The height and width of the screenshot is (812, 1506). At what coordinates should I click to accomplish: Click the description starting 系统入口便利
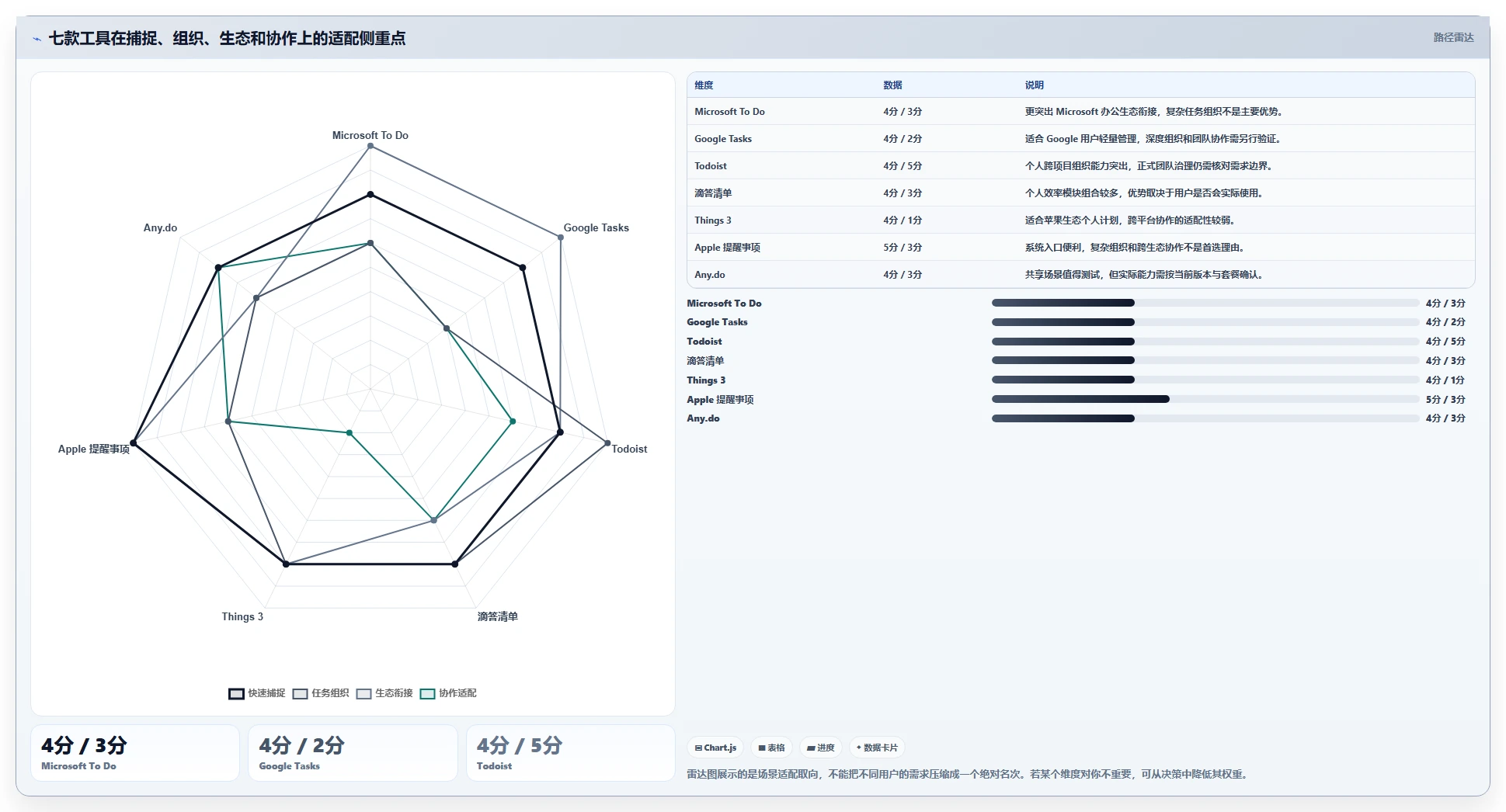click(x=1136, y=248)
